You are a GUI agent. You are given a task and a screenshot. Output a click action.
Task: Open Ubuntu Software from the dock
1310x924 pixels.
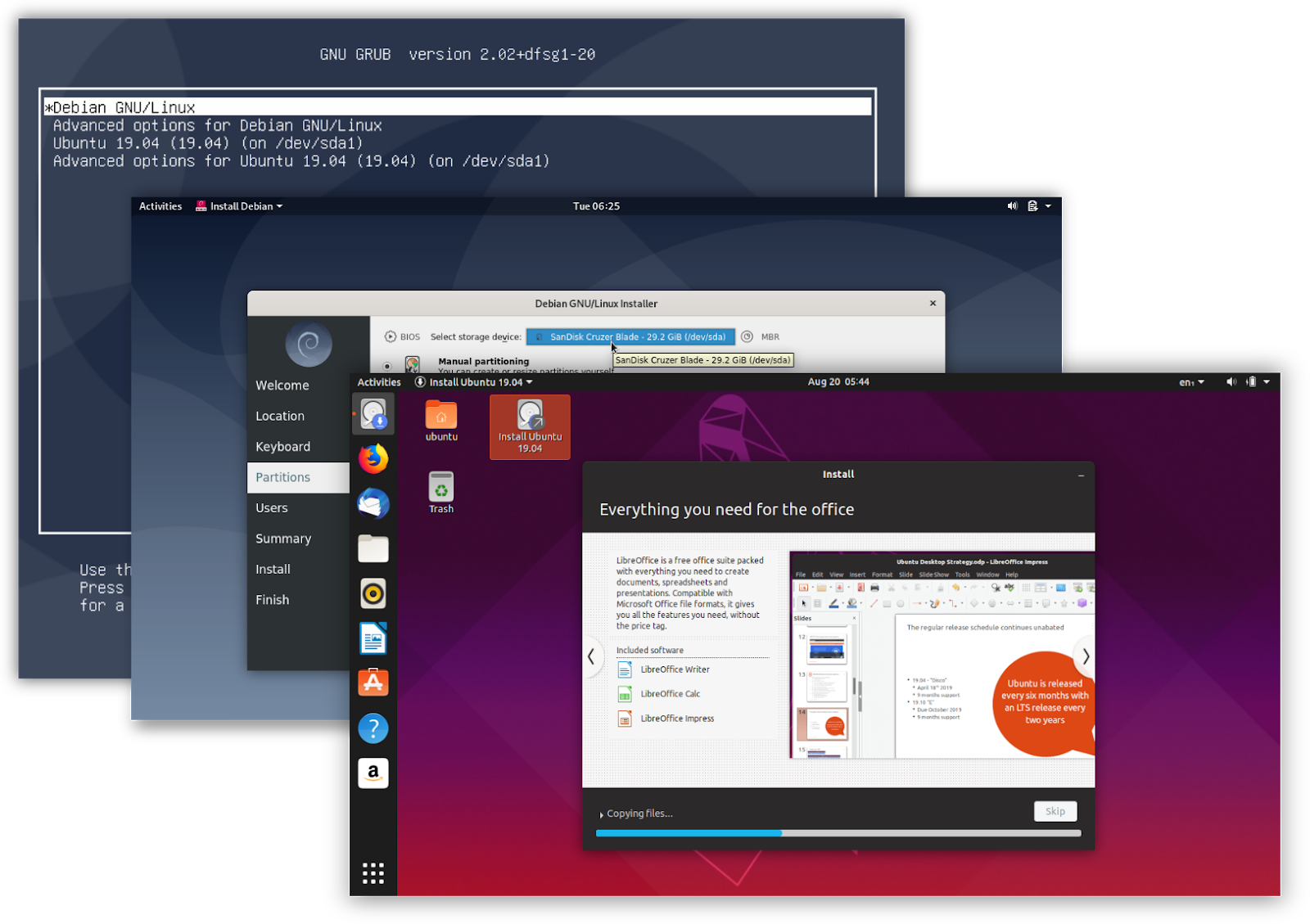pos(373,682)
